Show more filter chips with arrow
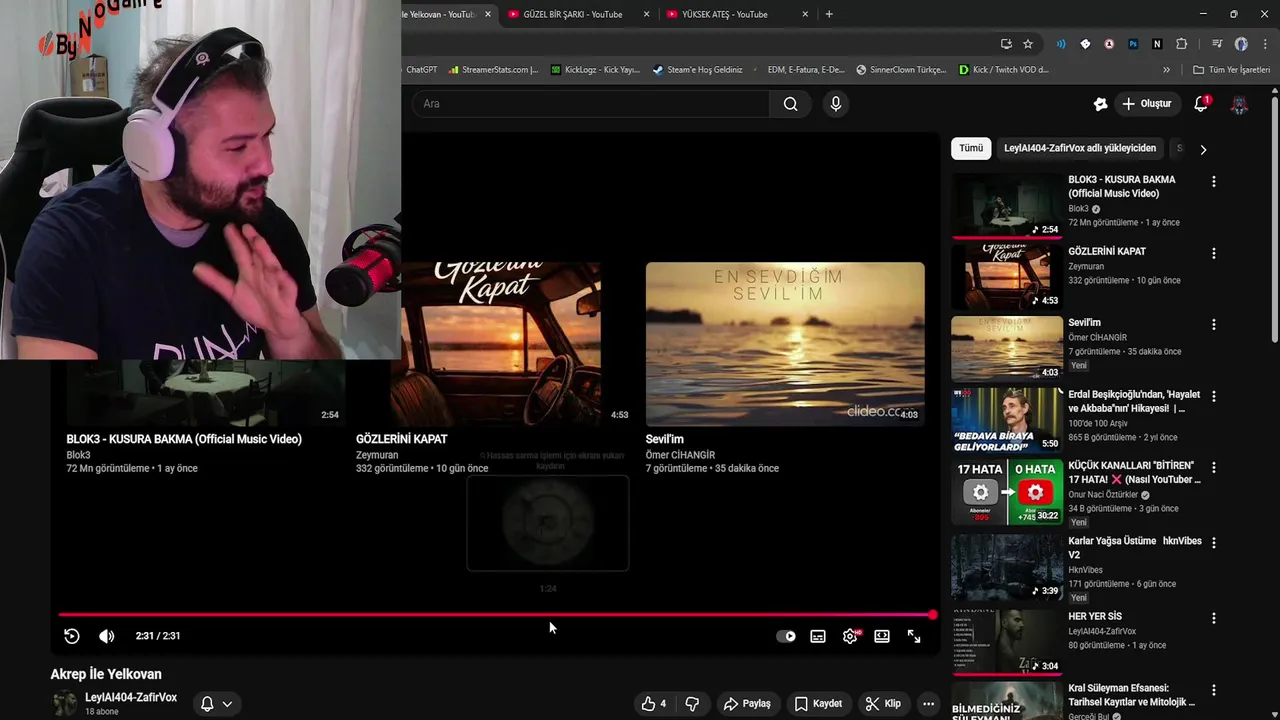 tap(1203, 149)
